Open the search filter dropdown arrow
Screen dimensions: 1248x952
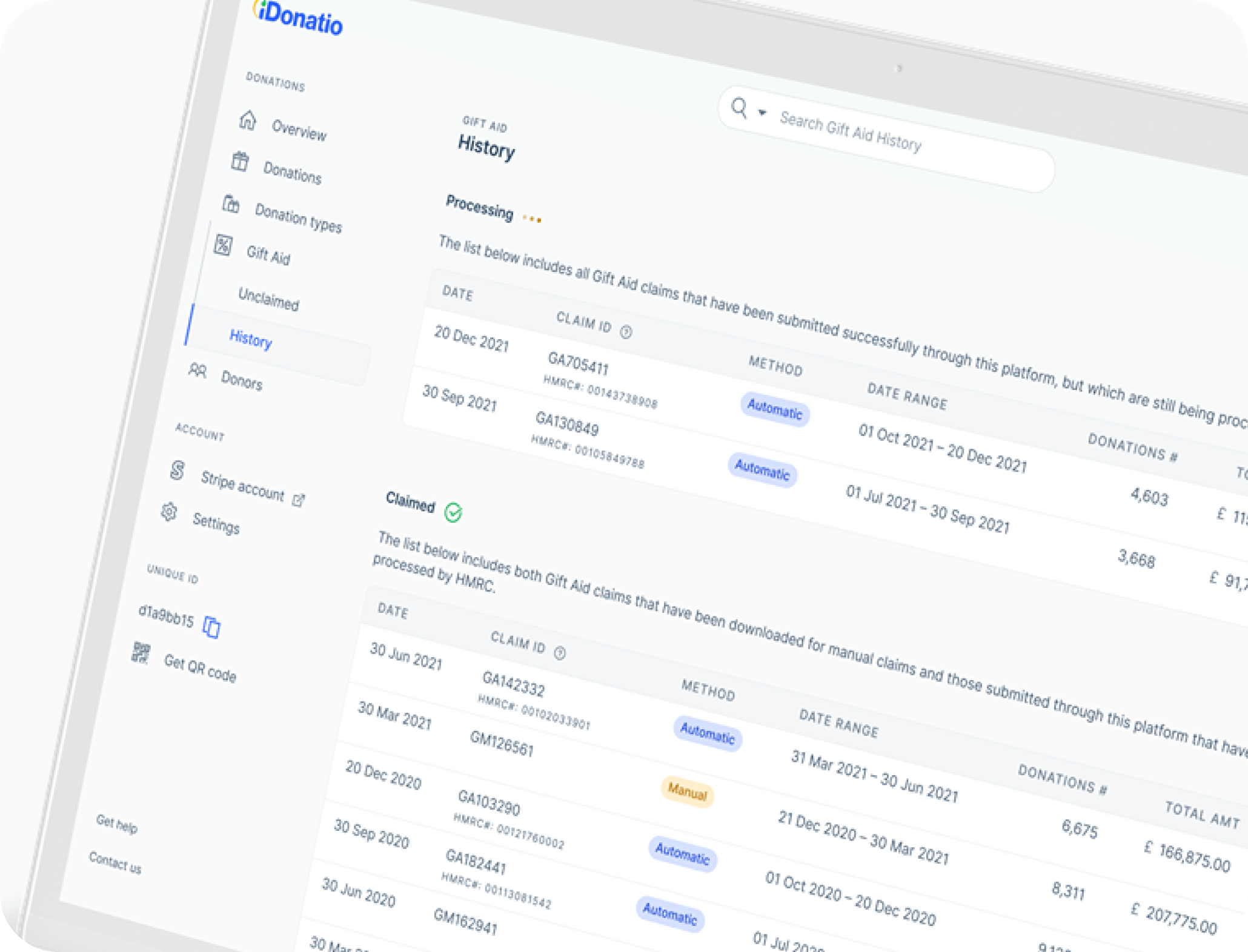762,113
